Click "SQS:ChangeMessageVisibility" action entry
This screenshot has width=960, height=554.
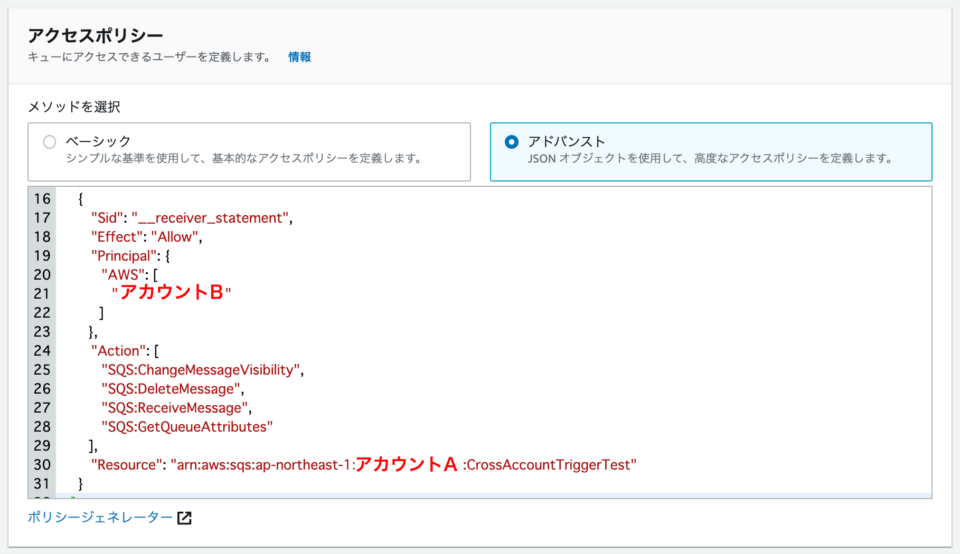tap(202, 370)
